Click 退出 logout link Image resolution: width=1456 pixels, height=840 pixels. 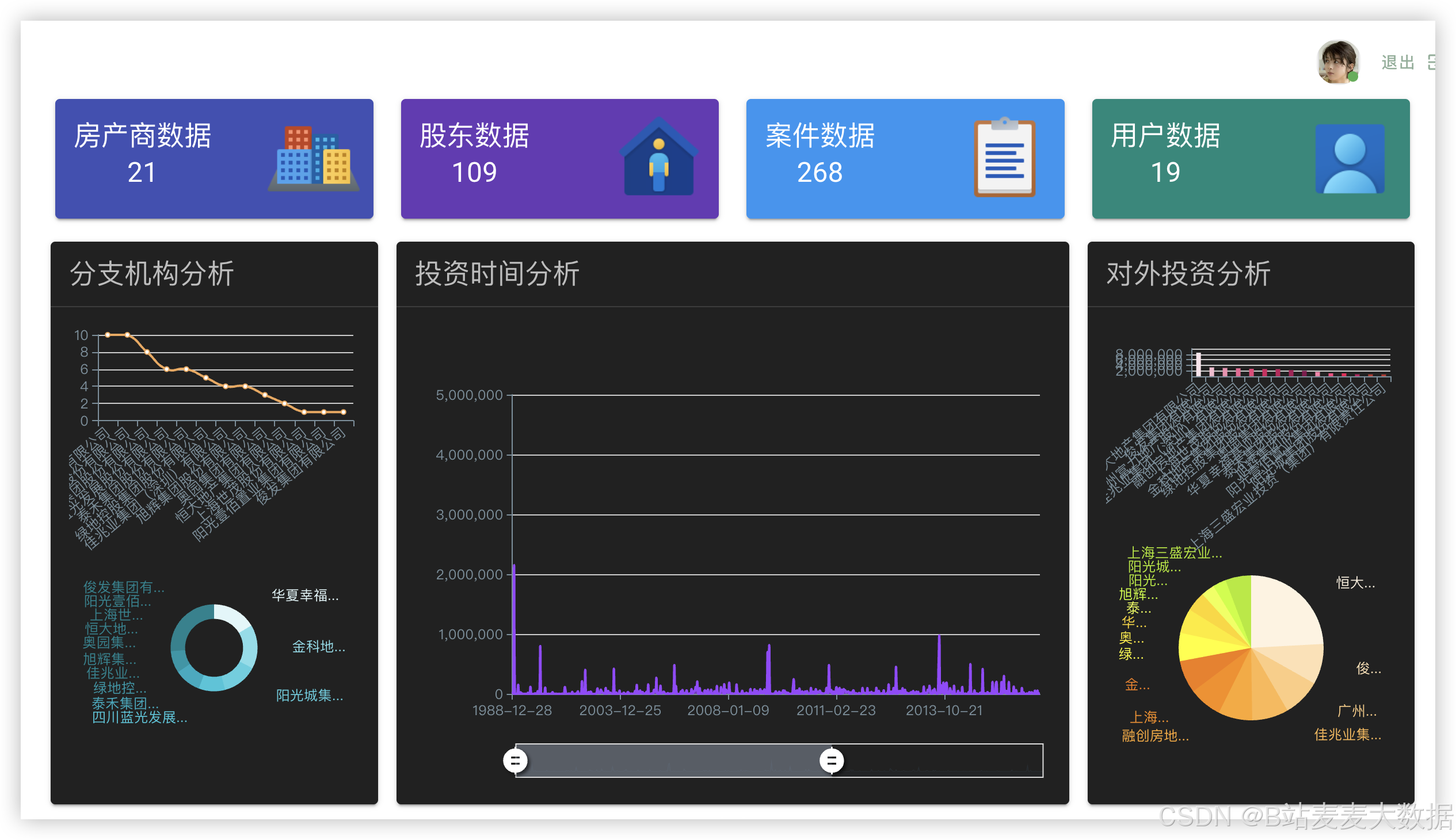1397,62
